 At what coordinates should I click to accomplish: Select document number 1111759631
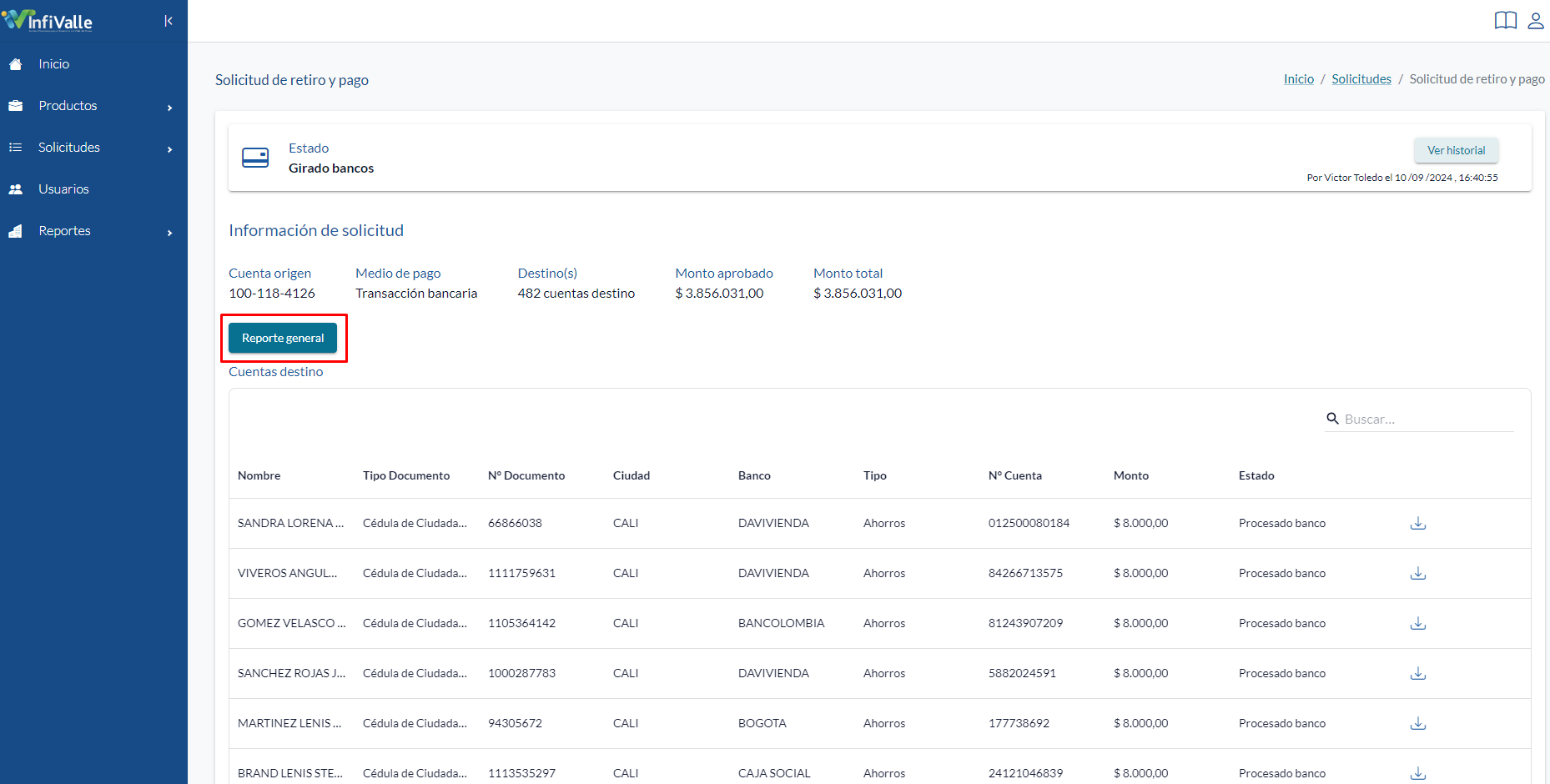coord(521,573)
